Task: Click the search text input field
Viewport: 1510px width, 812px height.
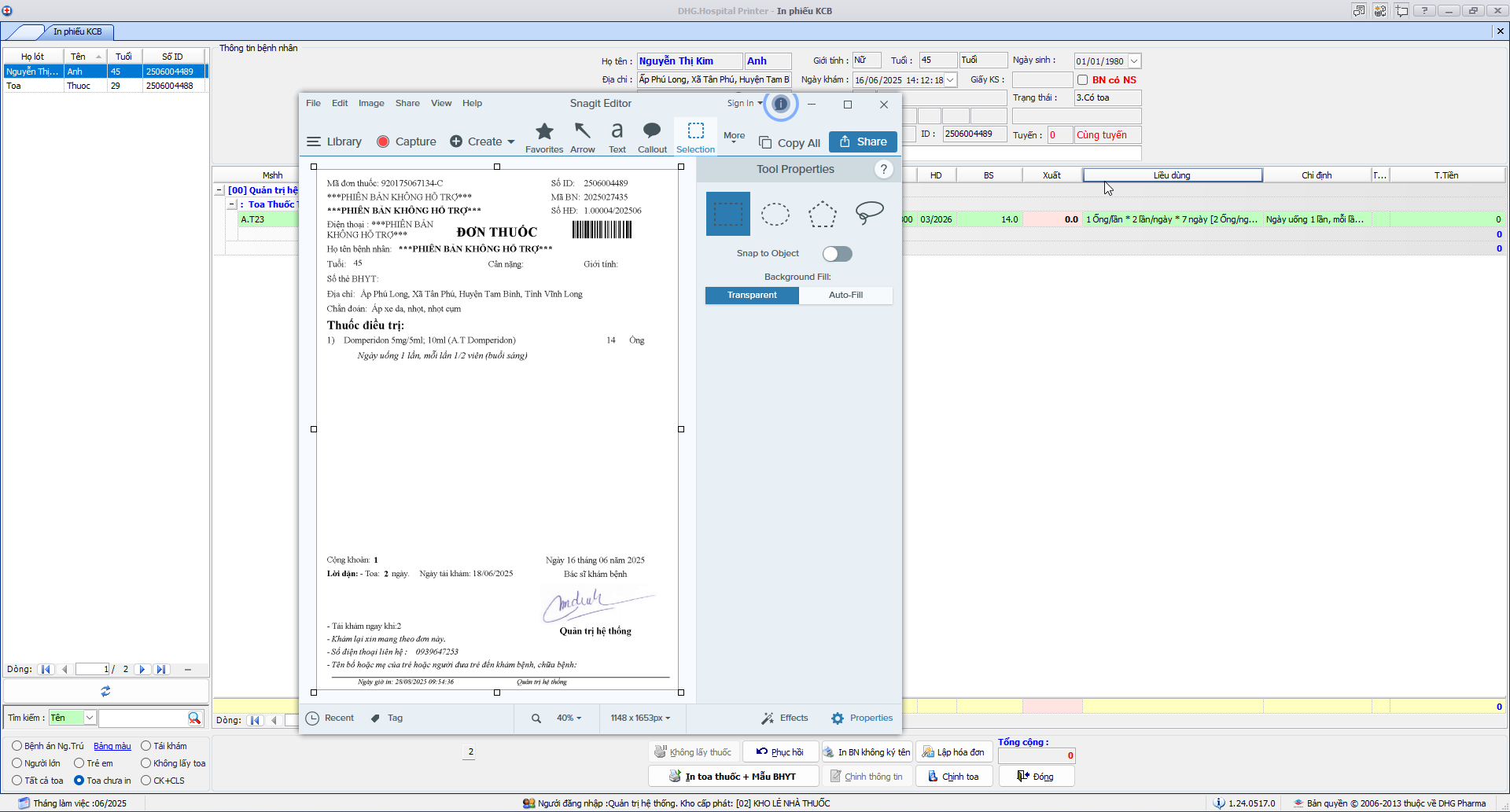Action: 142,718
